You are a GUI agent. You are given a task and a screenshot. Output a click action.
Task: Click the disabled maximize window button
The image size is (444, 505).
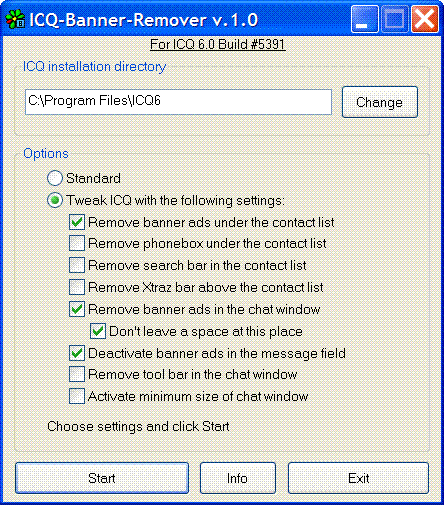pos(395,19)
